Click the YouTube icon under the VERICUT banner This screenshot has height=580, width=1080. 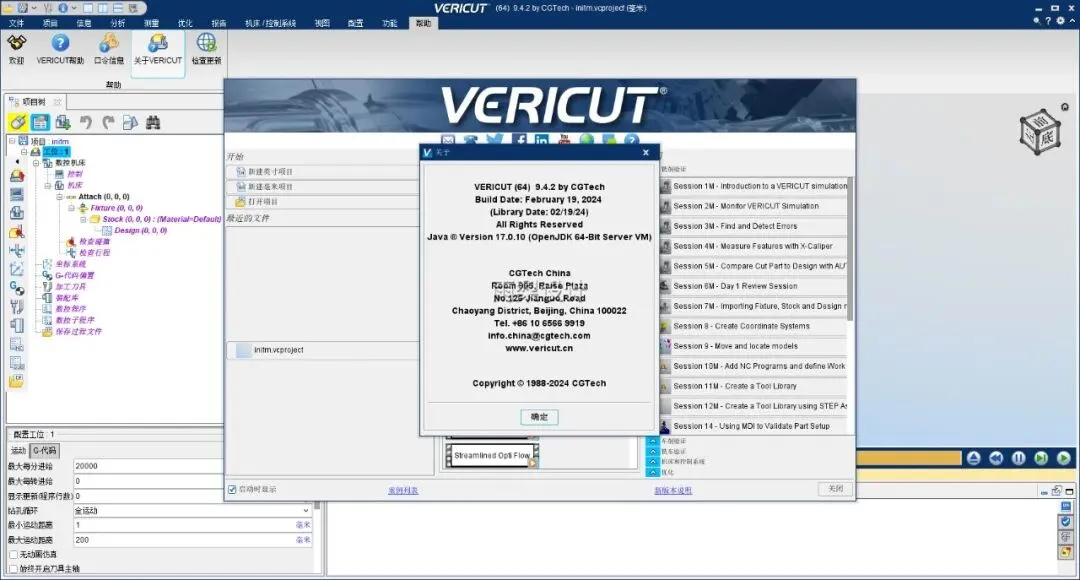(565, 140)
